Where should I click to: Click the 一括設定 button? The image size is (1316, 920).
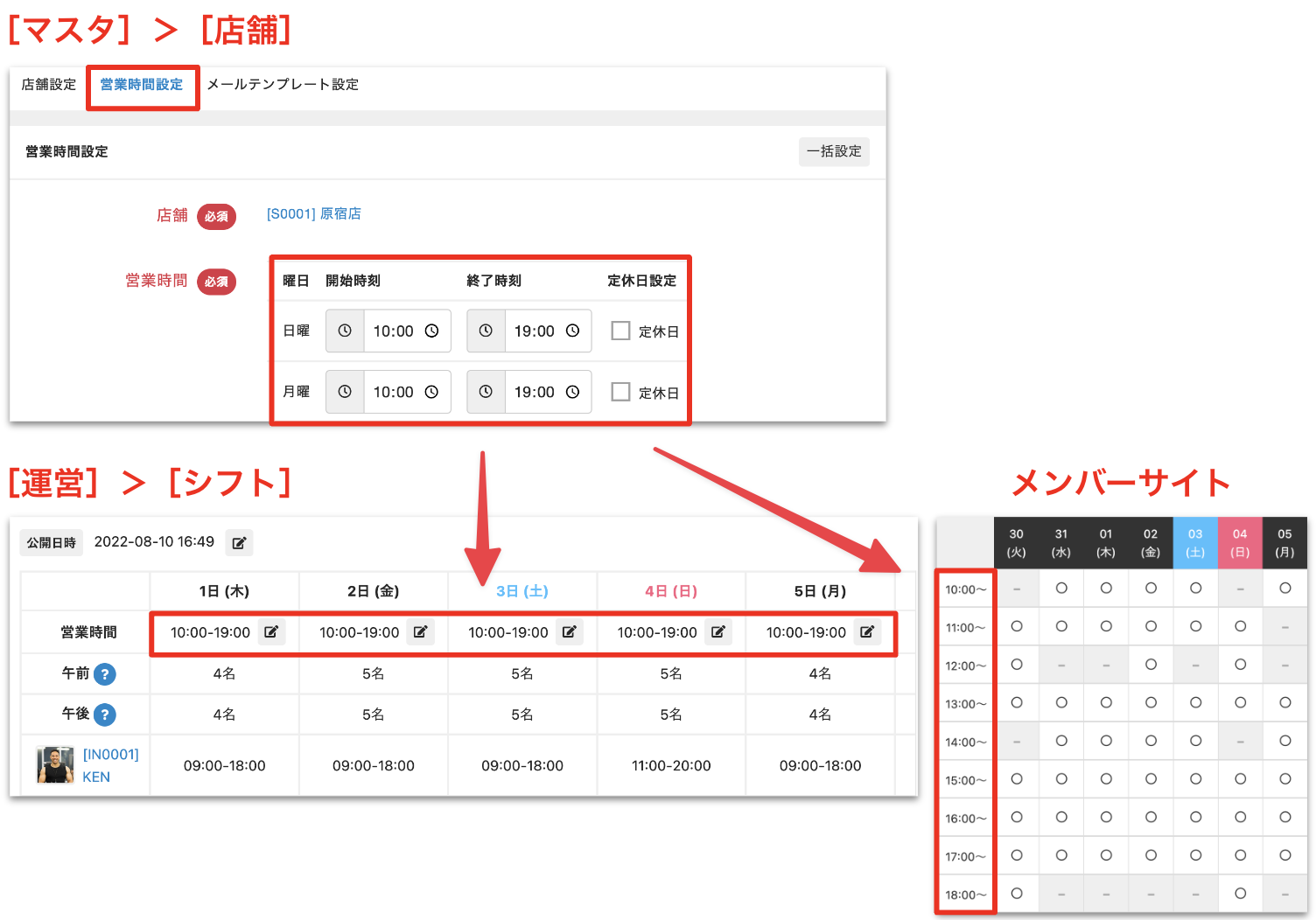834,151
